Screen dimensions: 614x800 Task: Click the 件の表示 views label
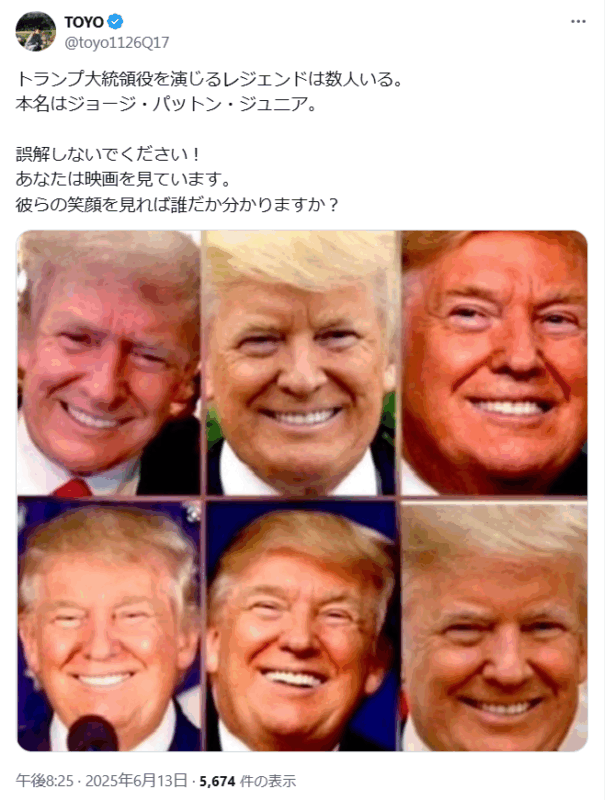click(267, 781)
